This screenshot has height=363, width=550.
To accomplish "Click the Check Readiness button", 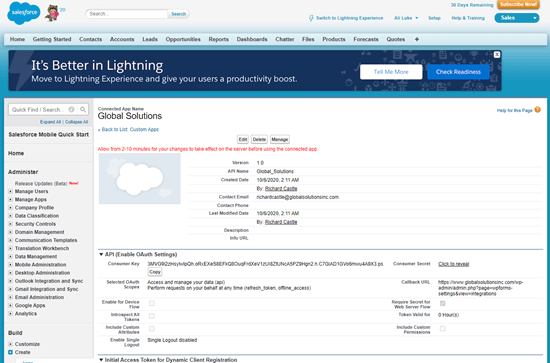I will 458,72.
